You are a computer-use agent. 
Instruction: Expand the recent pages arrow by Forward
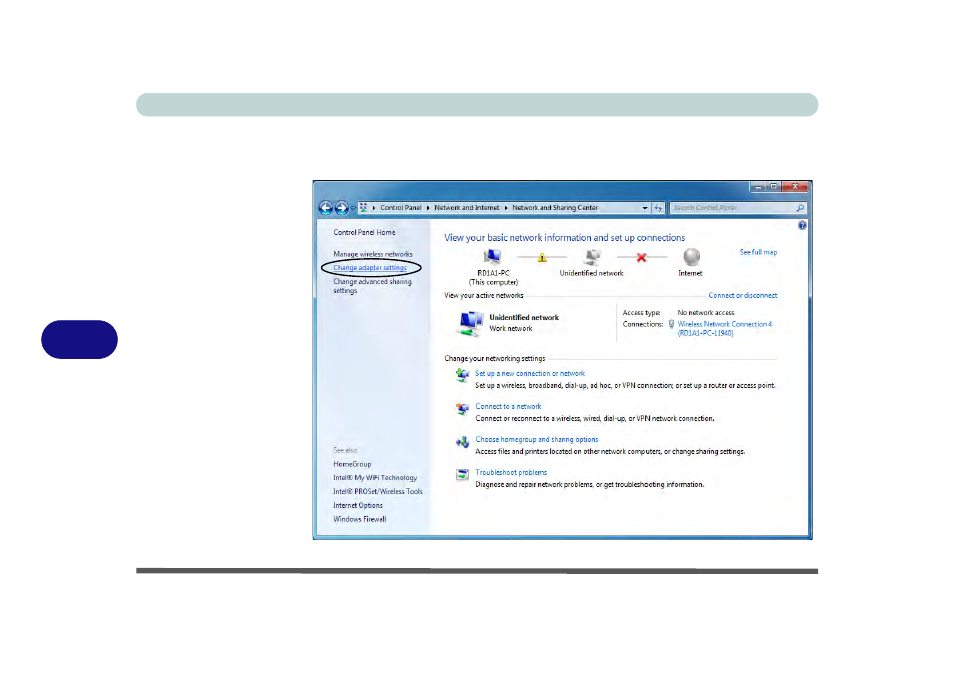point(353,208)
